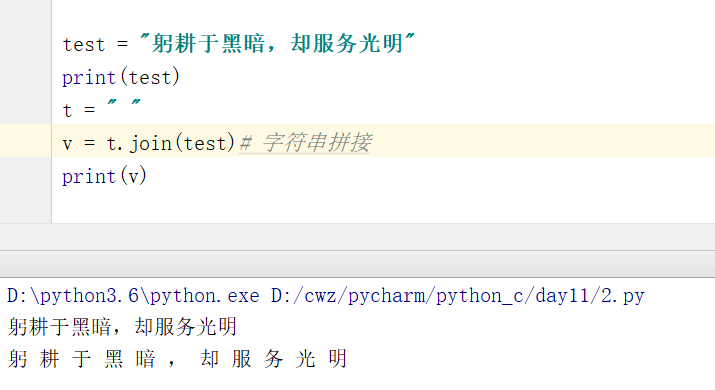This screenshot has width=715, height=390.
Task: Click the t variable in t = assignment
Action: click(x=67, y=110)
